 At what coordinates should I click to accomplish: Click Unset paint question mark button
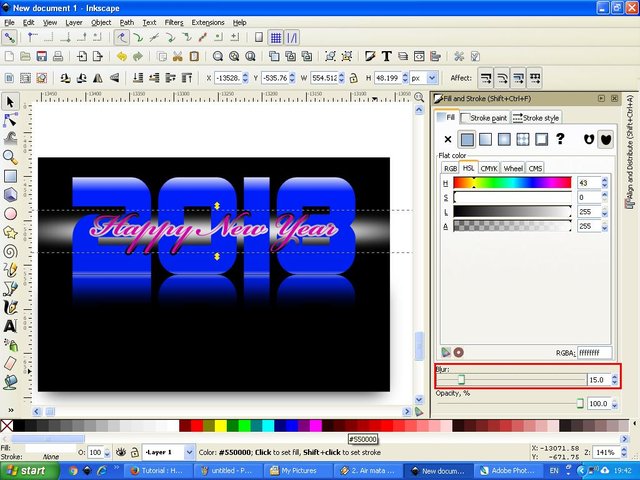click(560, 139)
